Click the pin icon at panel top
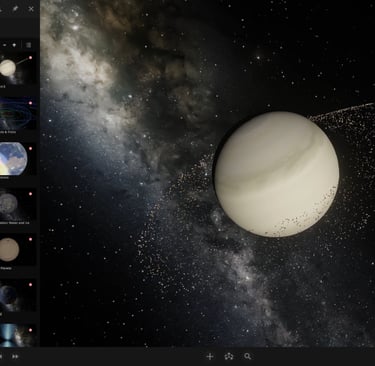 15,9
